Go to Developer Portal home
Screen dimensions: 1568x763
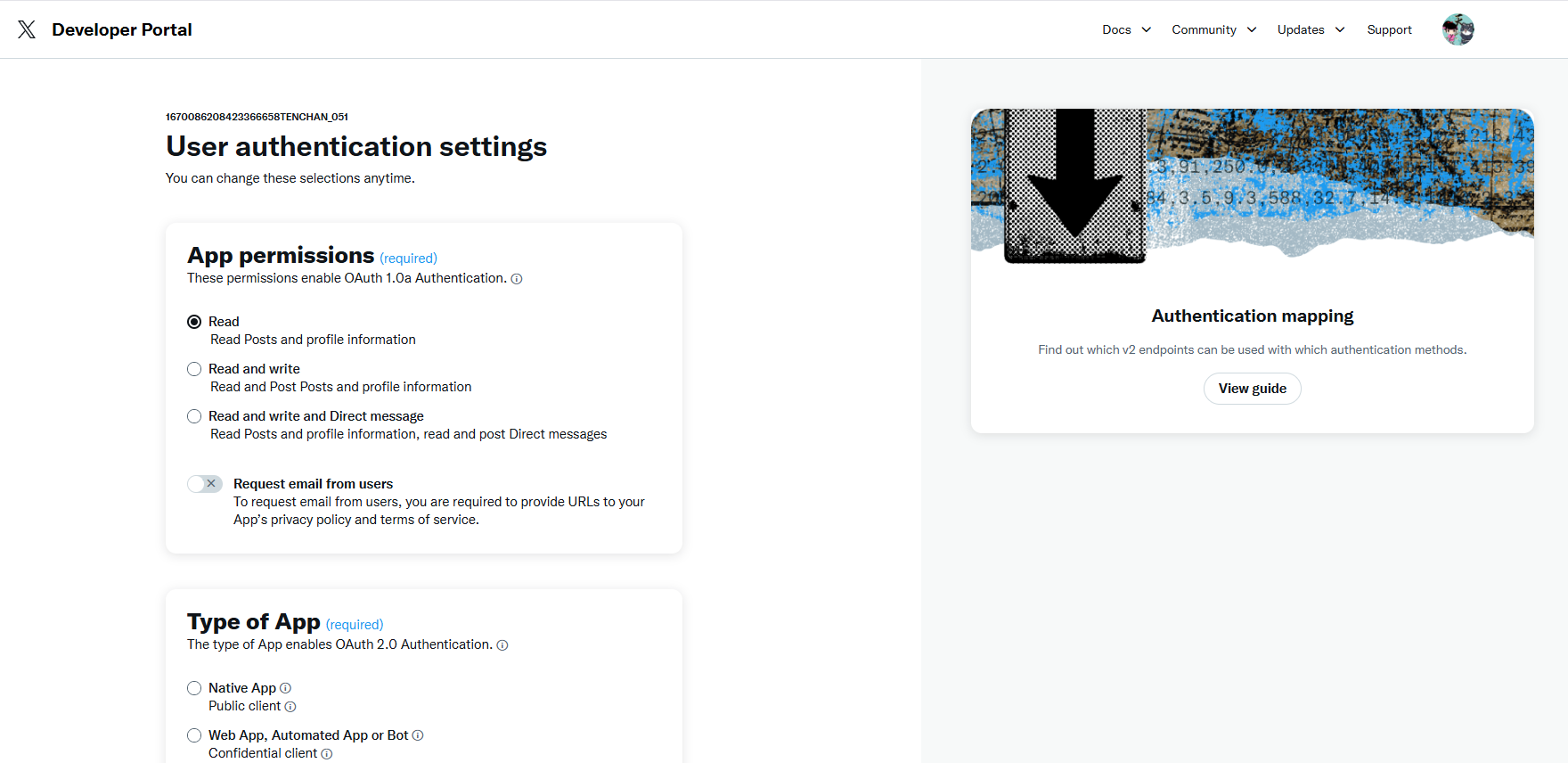[x=122, y=29]
